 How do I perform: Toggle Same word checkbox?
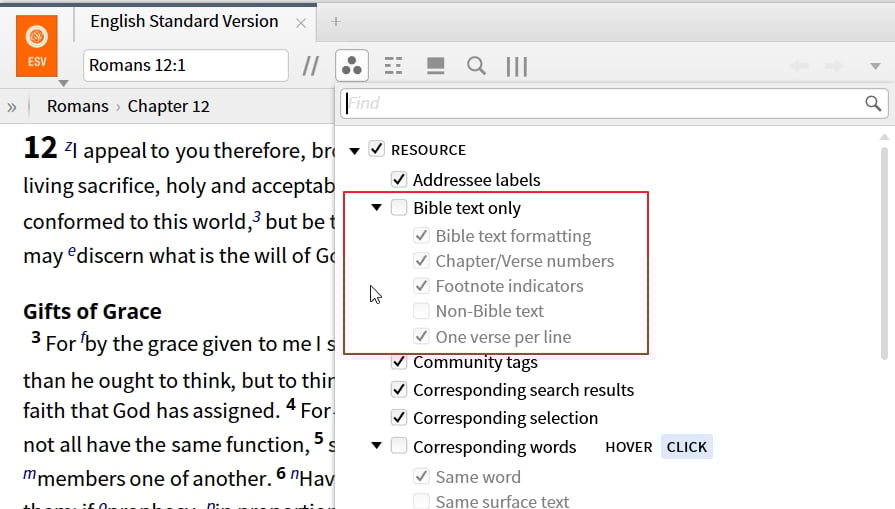[421, 475]
